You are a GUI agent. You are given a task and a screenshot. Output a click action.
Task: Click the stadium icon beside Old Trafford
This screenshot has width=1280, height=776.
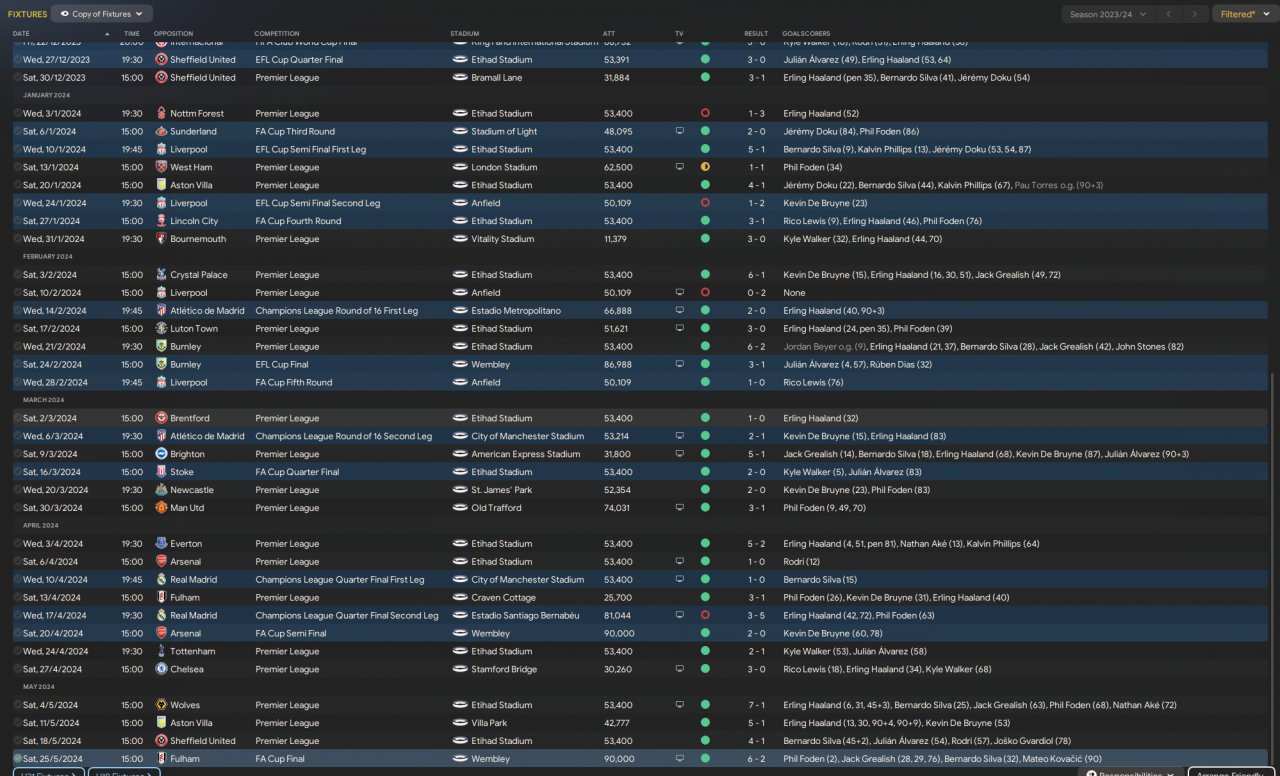[x=460, y=508]
